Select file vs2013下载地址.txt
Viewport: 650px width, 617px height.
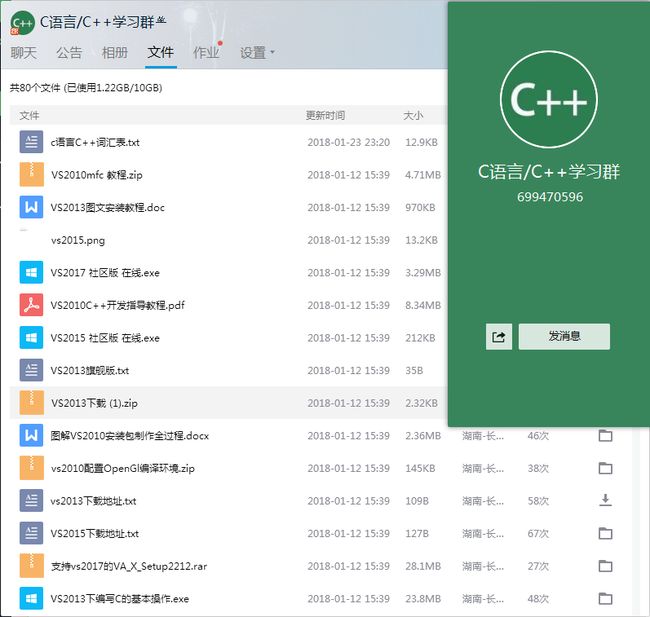93,501
